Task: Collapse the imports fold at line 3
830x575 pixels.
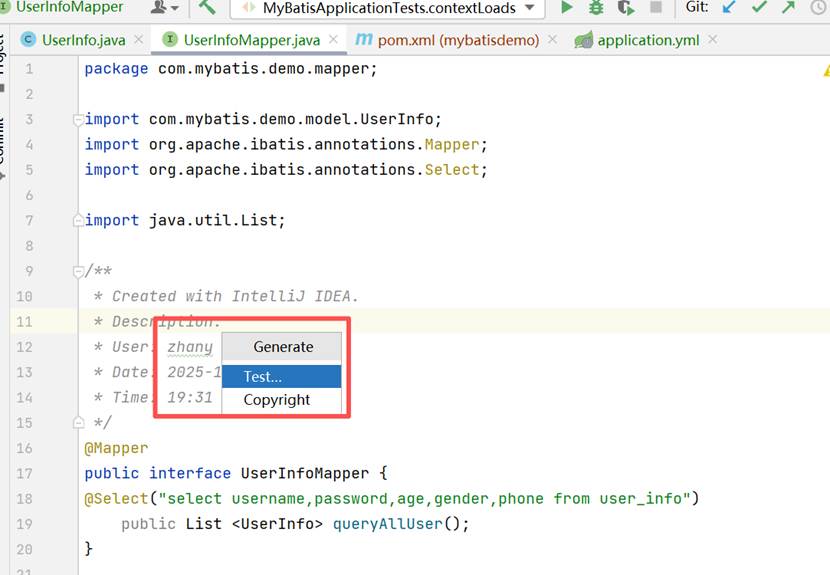Action: tap(78, 120)
